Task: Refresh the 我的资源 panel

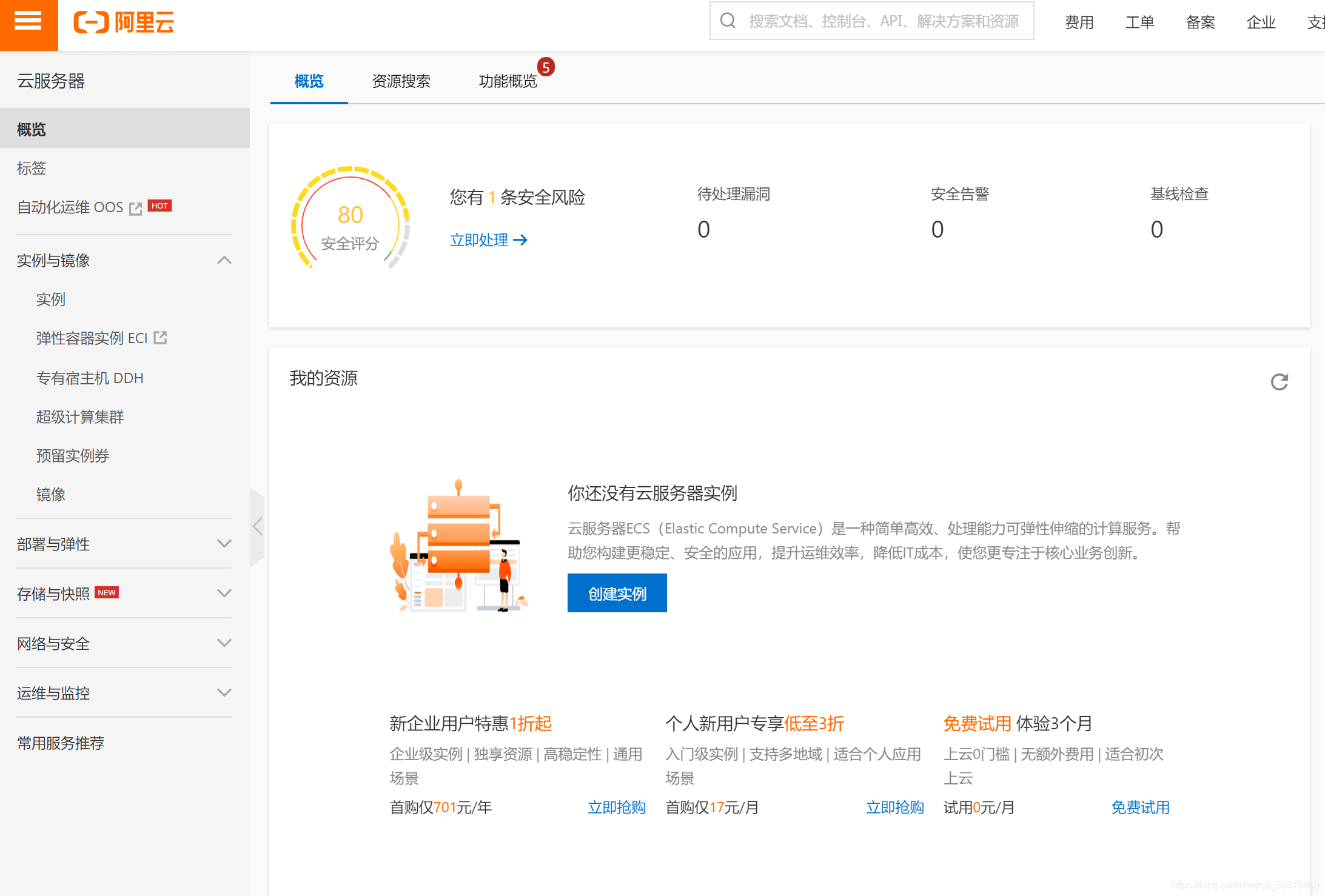Action: 1280,381
